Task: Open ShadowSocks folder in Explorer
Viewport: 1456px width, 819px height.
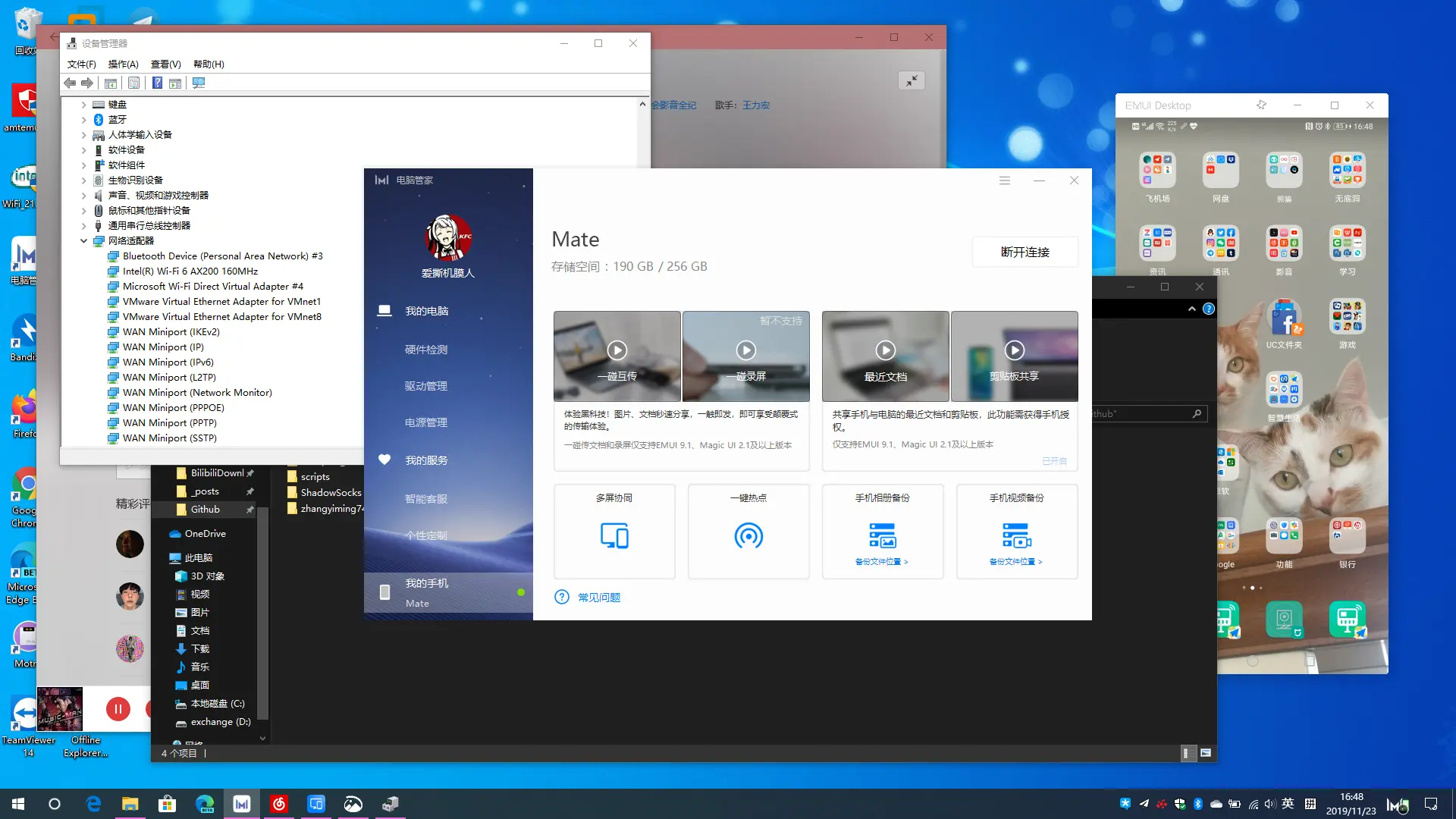Action: click(x=331, y=493)
